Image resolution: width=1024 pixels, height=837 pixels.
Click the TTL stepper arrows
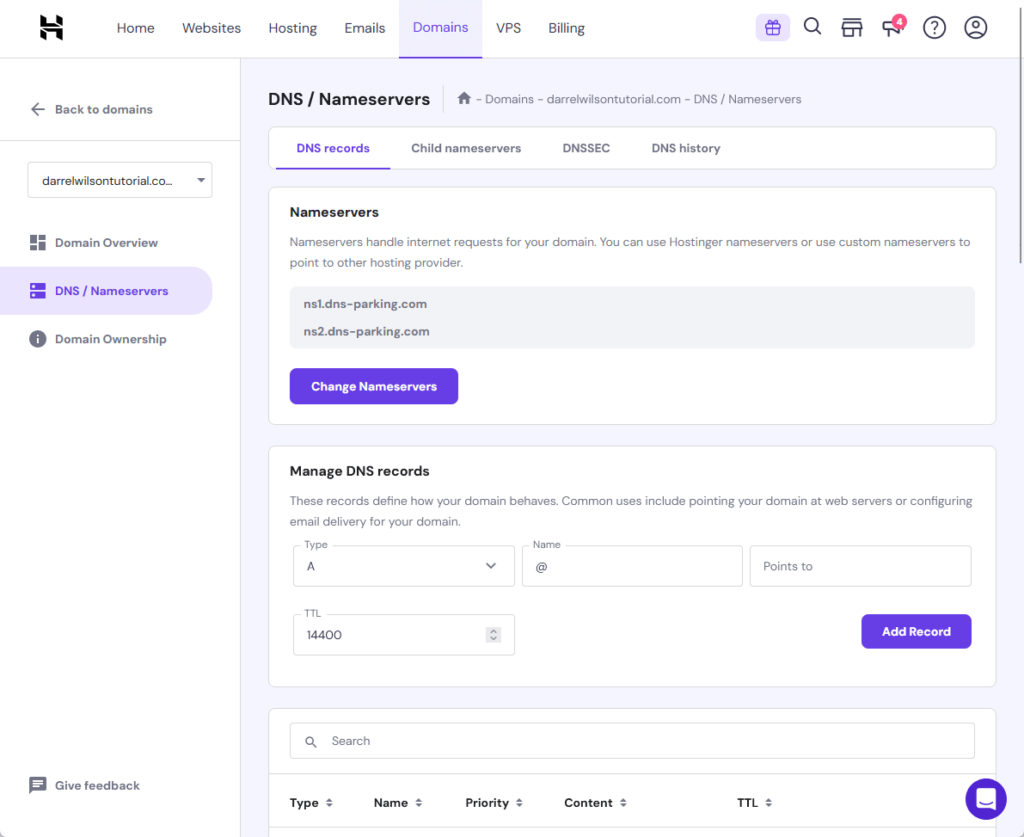(x=494, y=635)
